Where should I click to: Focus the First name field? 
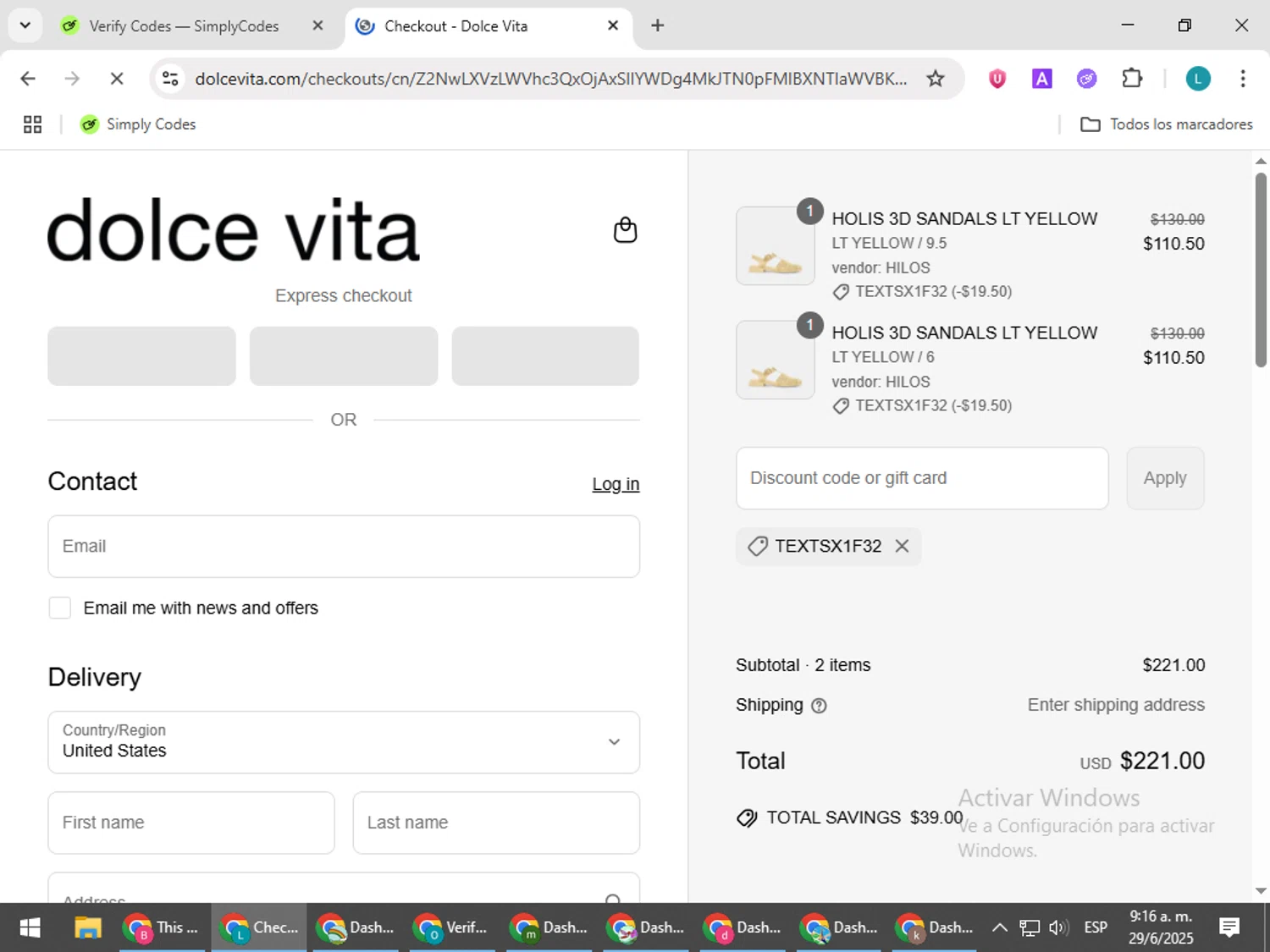tap(191, 823)
